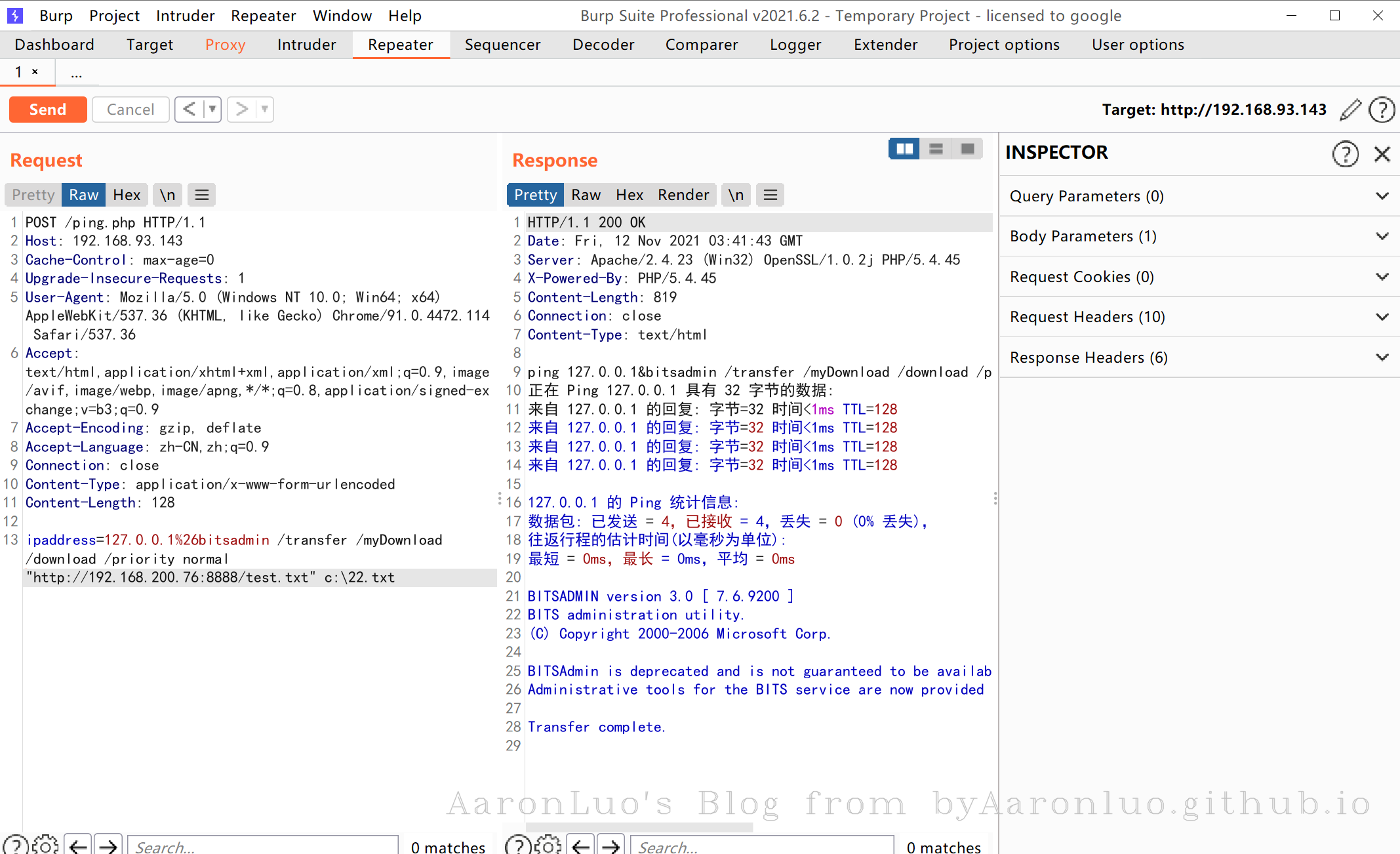Select side-by-side response layout icon
Screen dimensions: 1400x854
click(x=904, y=149)
